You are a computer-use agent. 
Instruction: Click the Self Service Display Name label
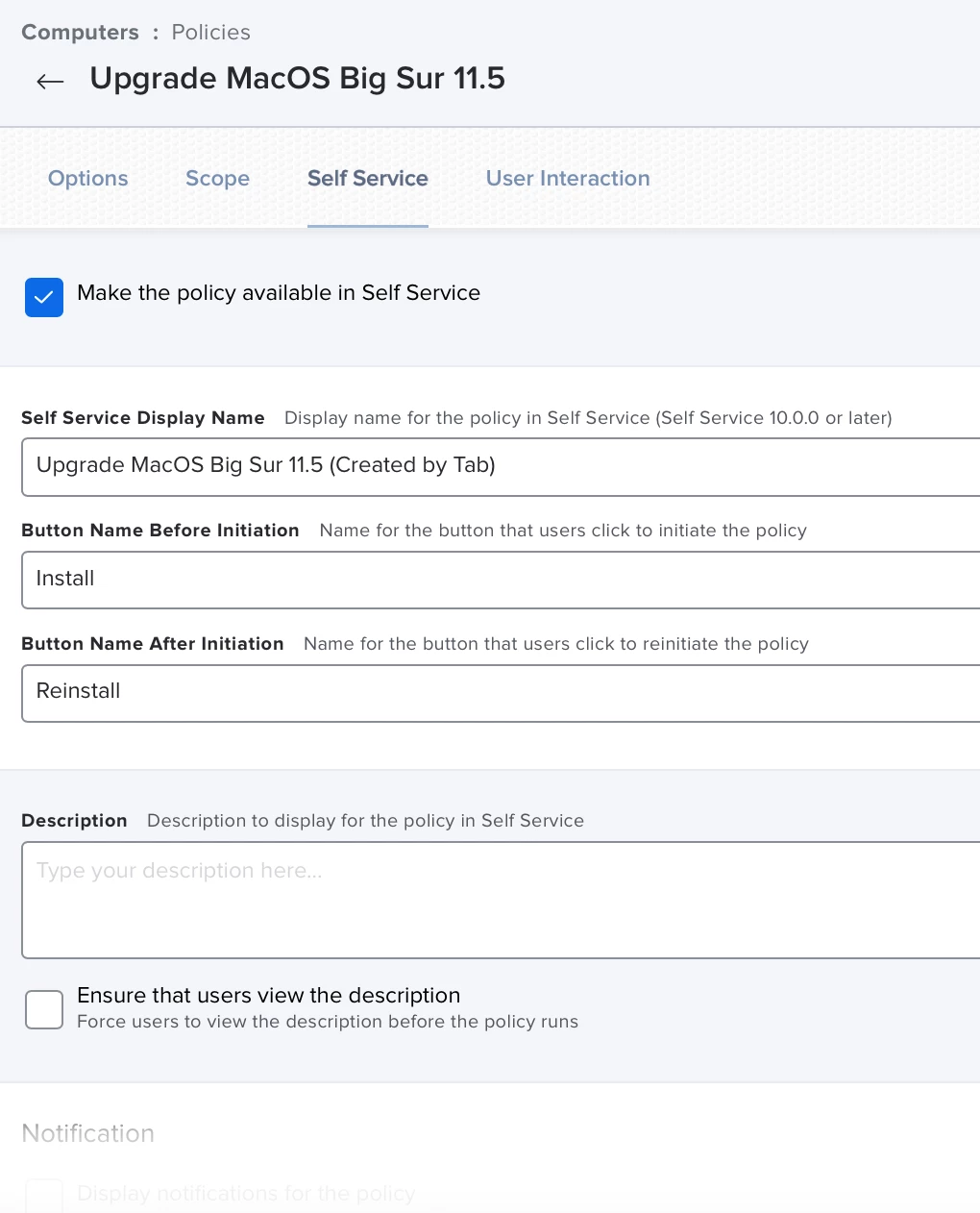click(x=143, y=418)
